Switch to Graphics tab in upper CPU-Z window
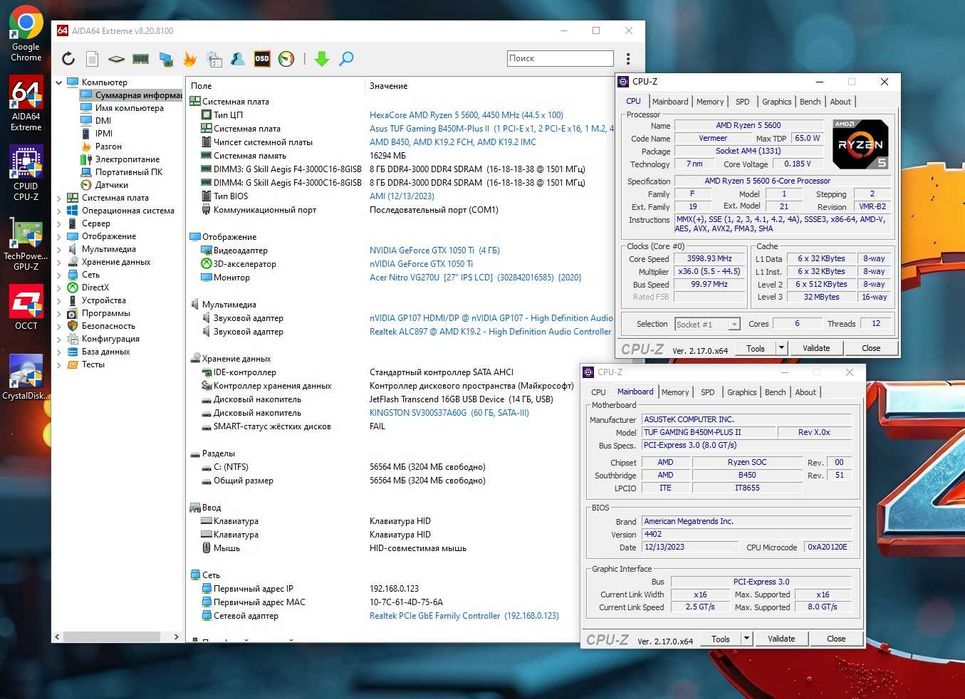The width and height of the screenshot is (965, 699). pyautogui.click(x=777, y=102)
